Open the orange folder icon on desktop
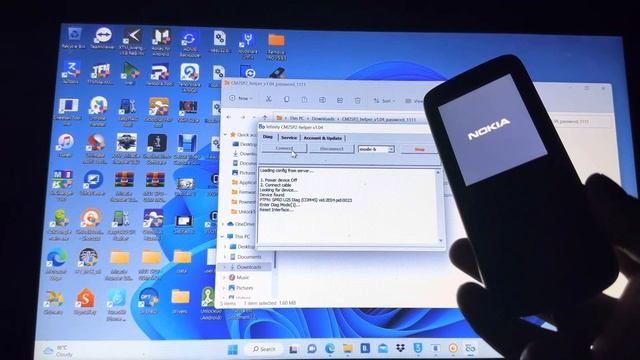640x360 pixels. (276, 46)
